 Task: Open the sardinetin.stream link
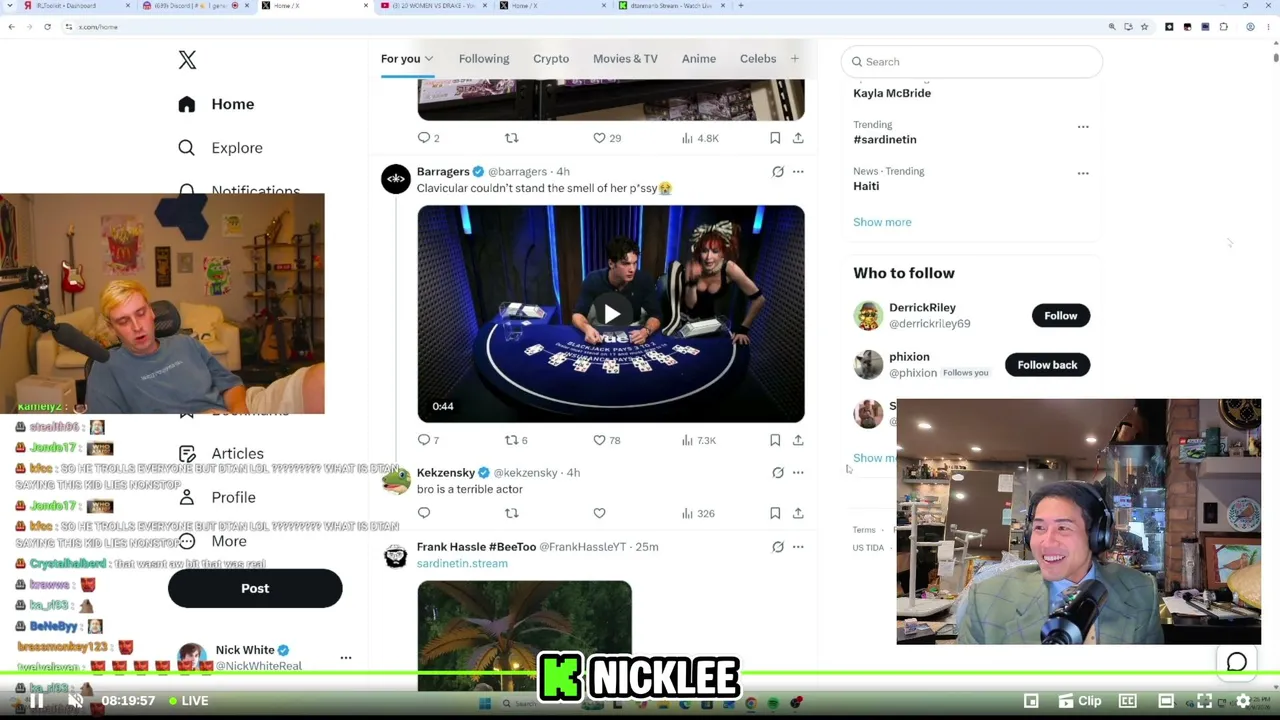462,564
